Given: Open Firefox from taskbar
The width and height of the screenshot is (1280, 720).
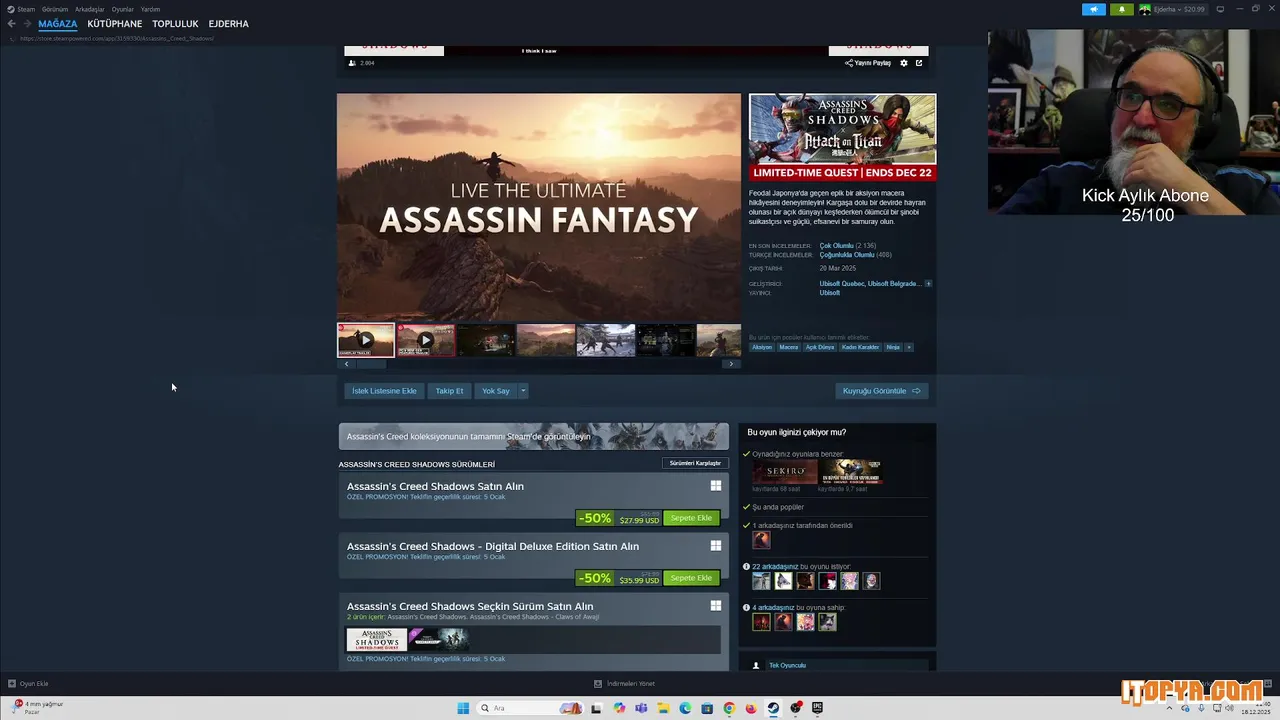Looking at the screenshot, I should pyautogui.click(x=751, y=708).
